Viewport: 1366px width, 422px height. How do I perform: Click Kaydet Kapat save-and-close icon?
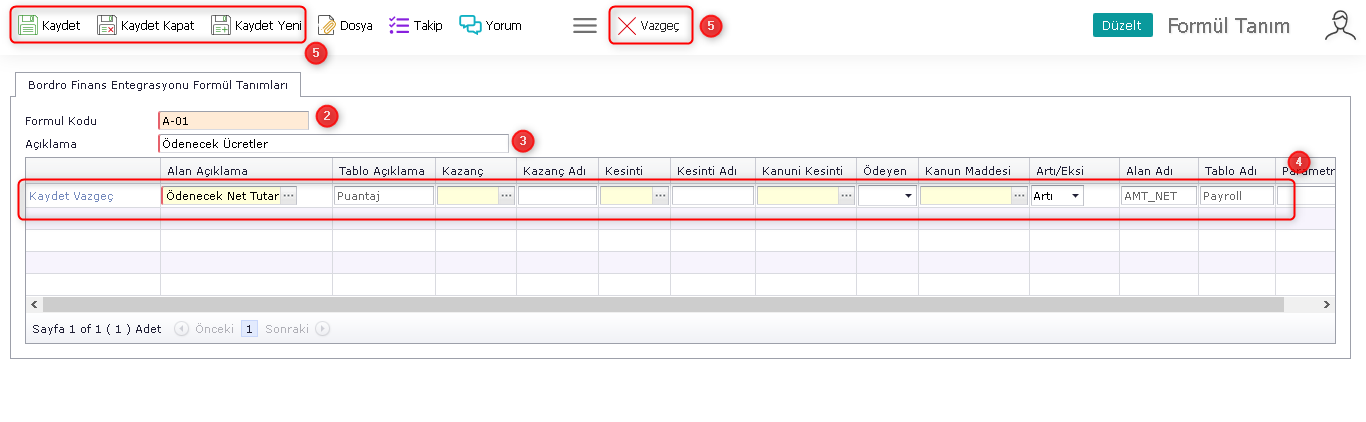107,26
